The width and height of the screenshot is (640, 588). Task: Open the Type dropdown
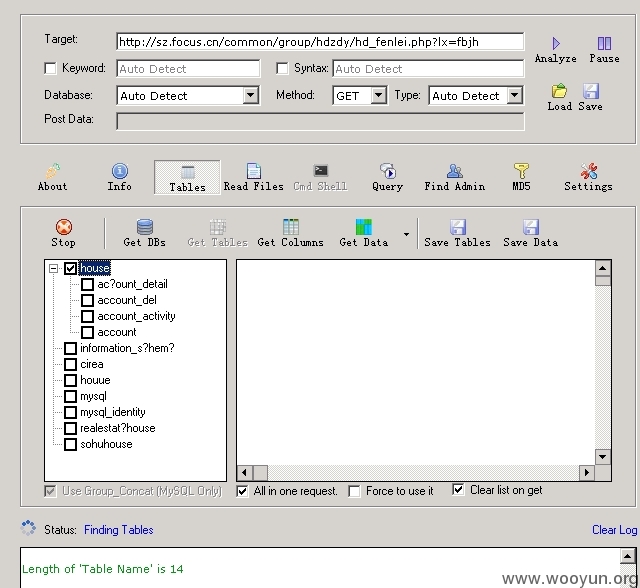tap(515, 96)
